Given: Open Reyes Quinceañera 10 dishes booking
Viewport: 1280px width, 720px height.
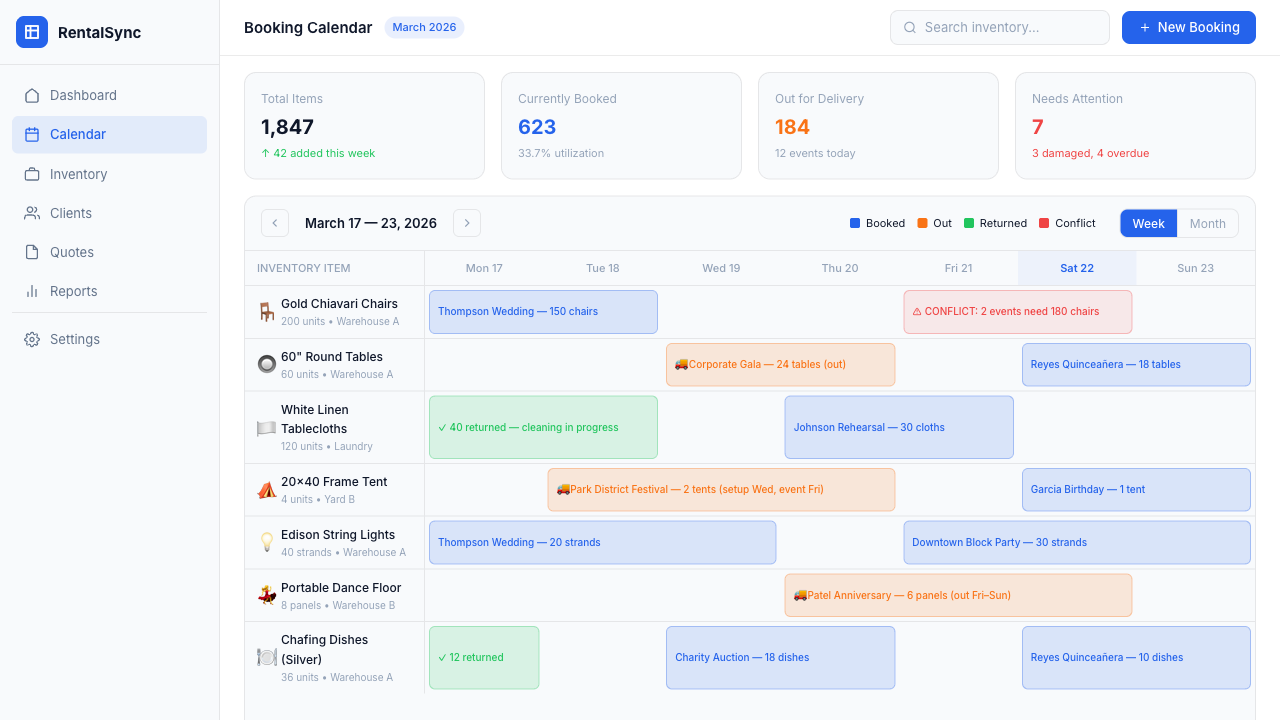Looking at the screenshot, I should [1136, 658].
